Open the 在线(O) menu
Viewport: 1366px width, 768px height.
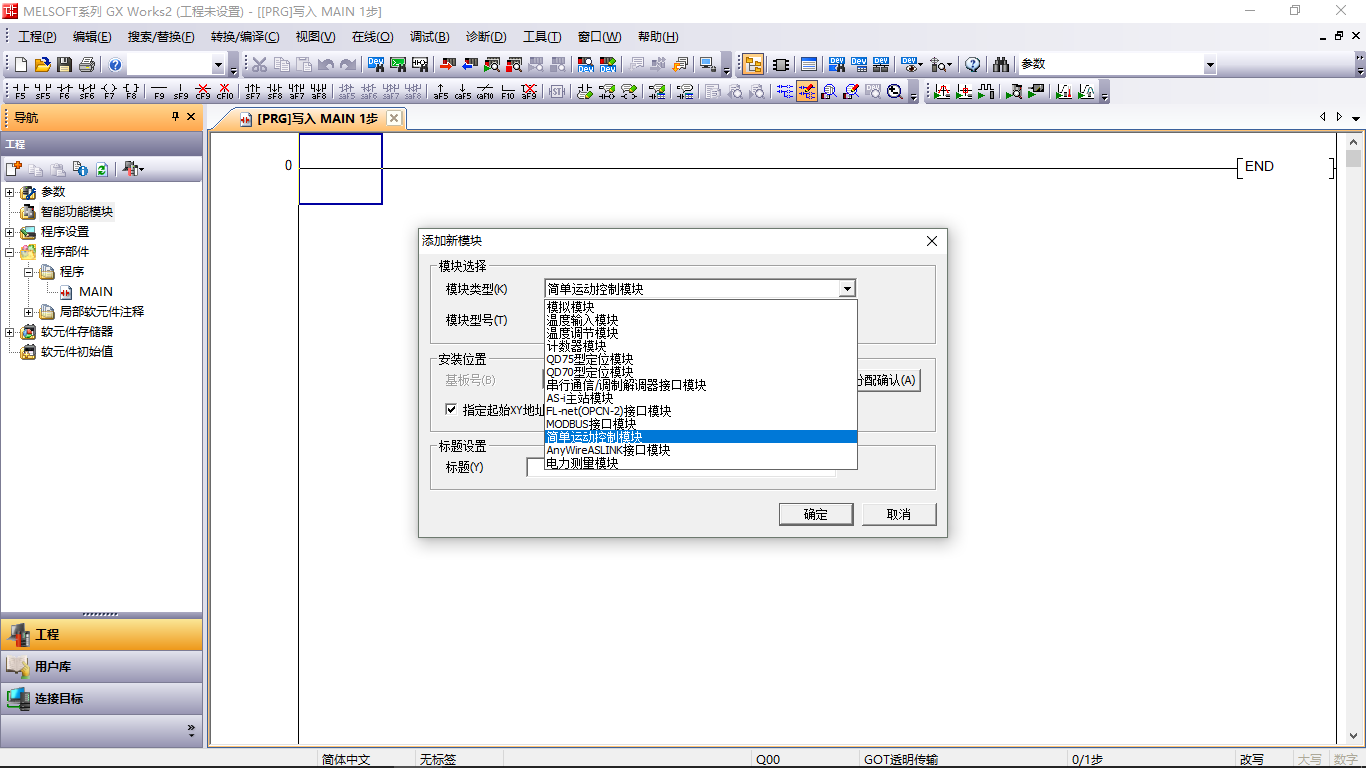pos(372,37)
